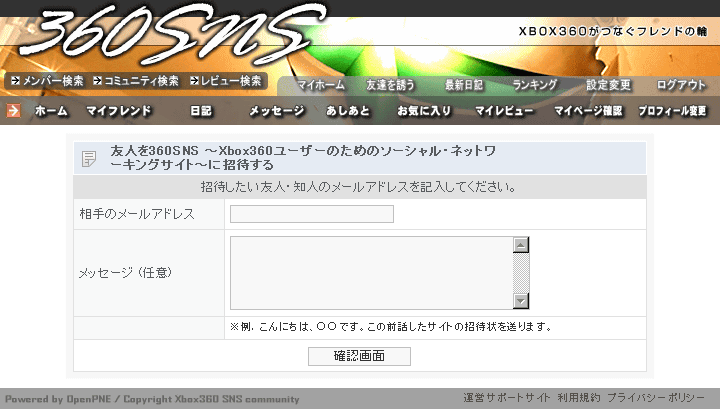Click the message box scroll up arrow
Image resolution: width=720 pixels, height=409 pixels.
coord(521,245)
